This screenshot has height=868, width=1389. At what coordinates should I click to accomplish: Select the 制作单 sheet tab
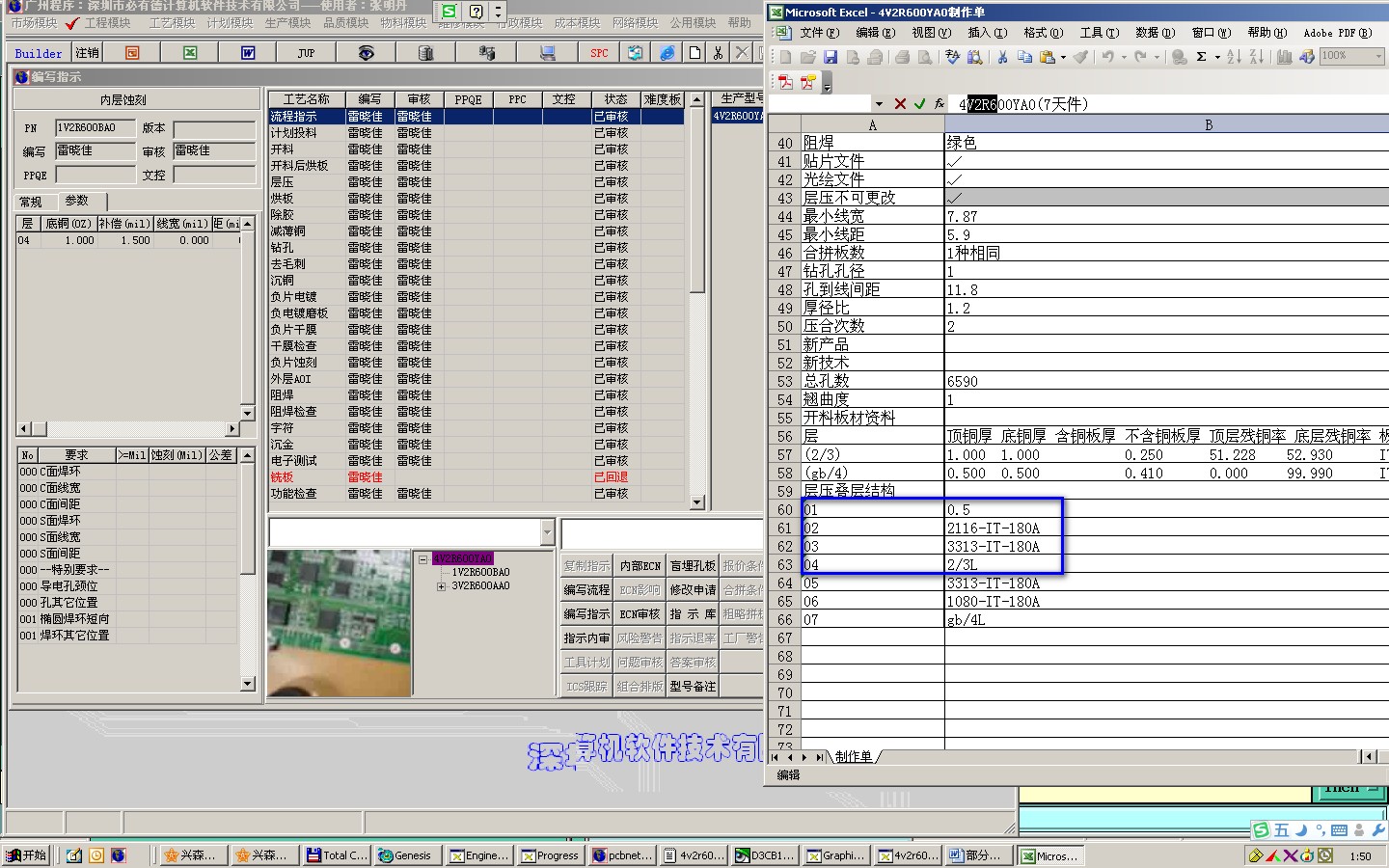pos(854,757)
